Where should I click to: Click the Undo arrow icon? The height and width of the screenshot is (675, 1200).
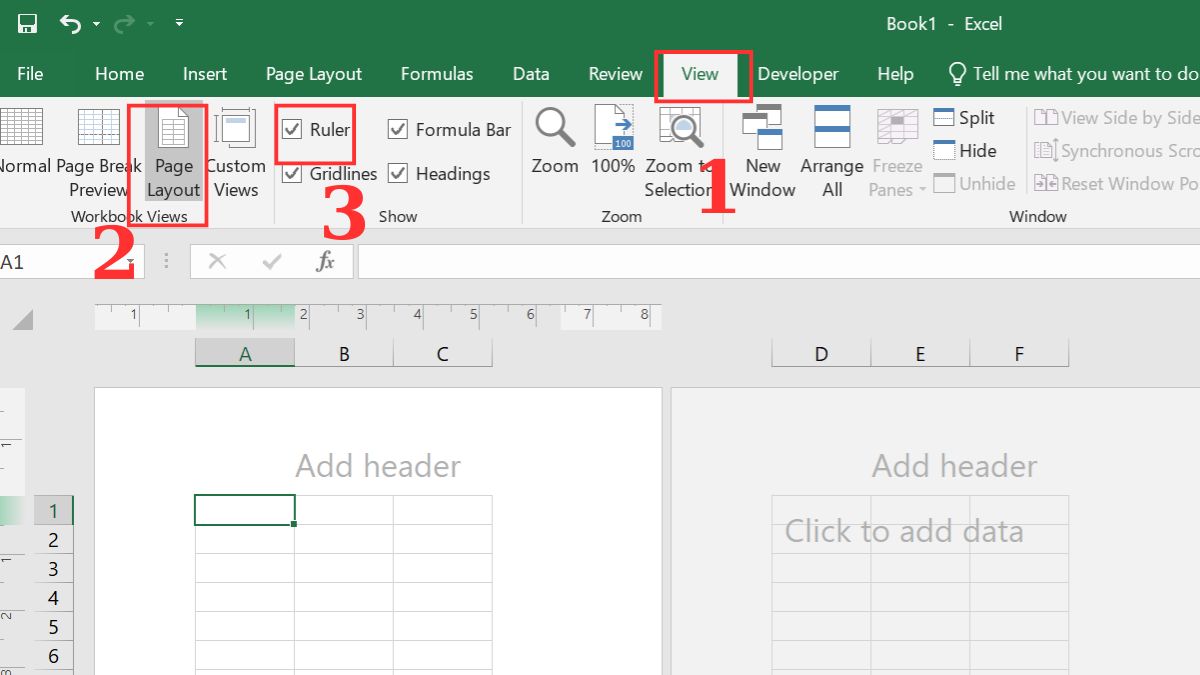pyautogui.click(x=70, y=24)
